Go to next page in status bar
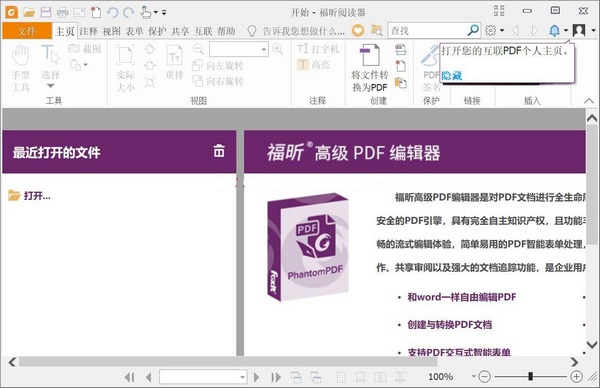Image resolution: width=600 pixels, height=388 pixels. (256, 377)
